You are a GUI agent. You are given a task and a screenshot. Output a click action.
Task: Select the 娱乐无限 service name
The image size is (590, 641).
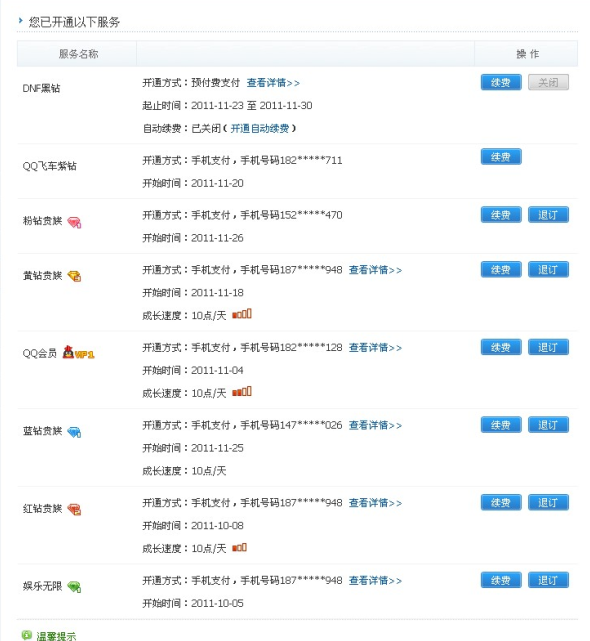pyautogui.click(x=42, y=587)
